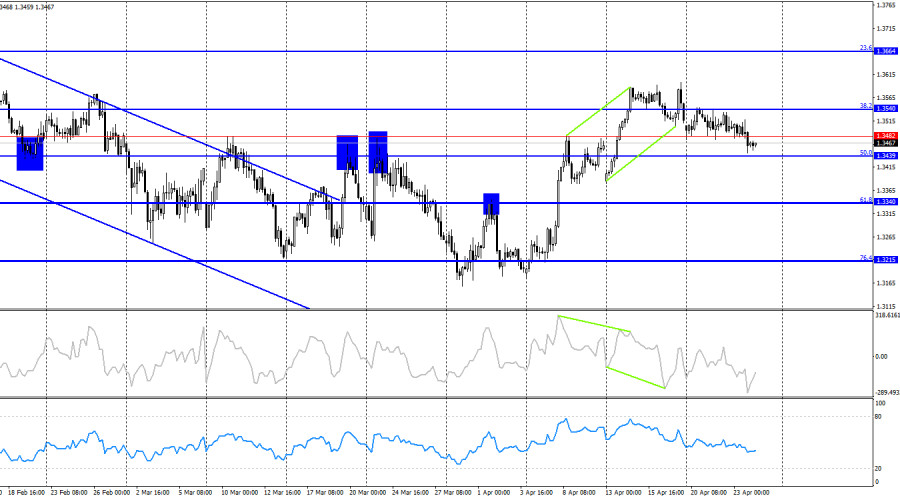Image resolution: width=900 pixels, height=500 pixels.
Task: Select the 38.2 Fibonacci level label
Action: click(866, 106)
